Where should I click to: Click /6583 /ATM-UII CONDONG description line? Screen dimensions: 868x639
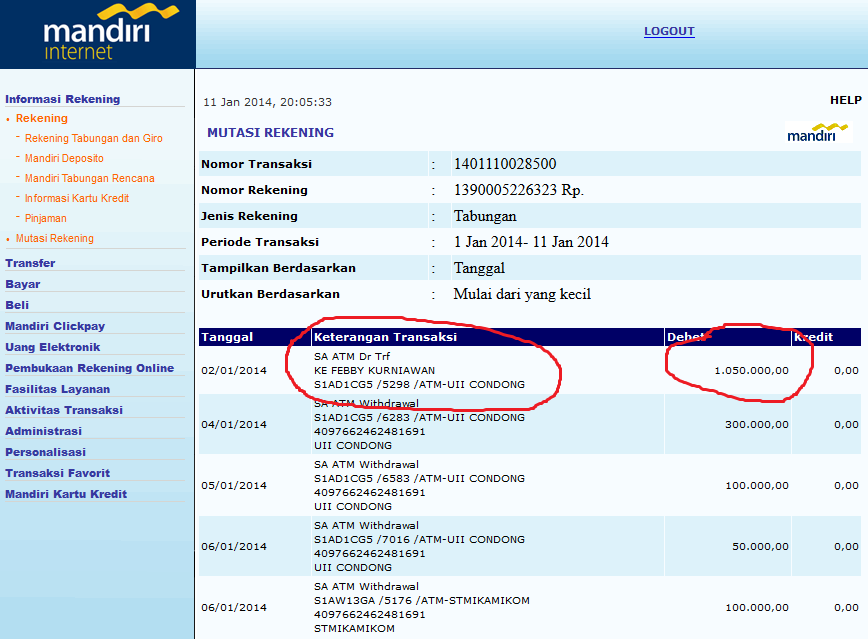(x=419, y=478)
